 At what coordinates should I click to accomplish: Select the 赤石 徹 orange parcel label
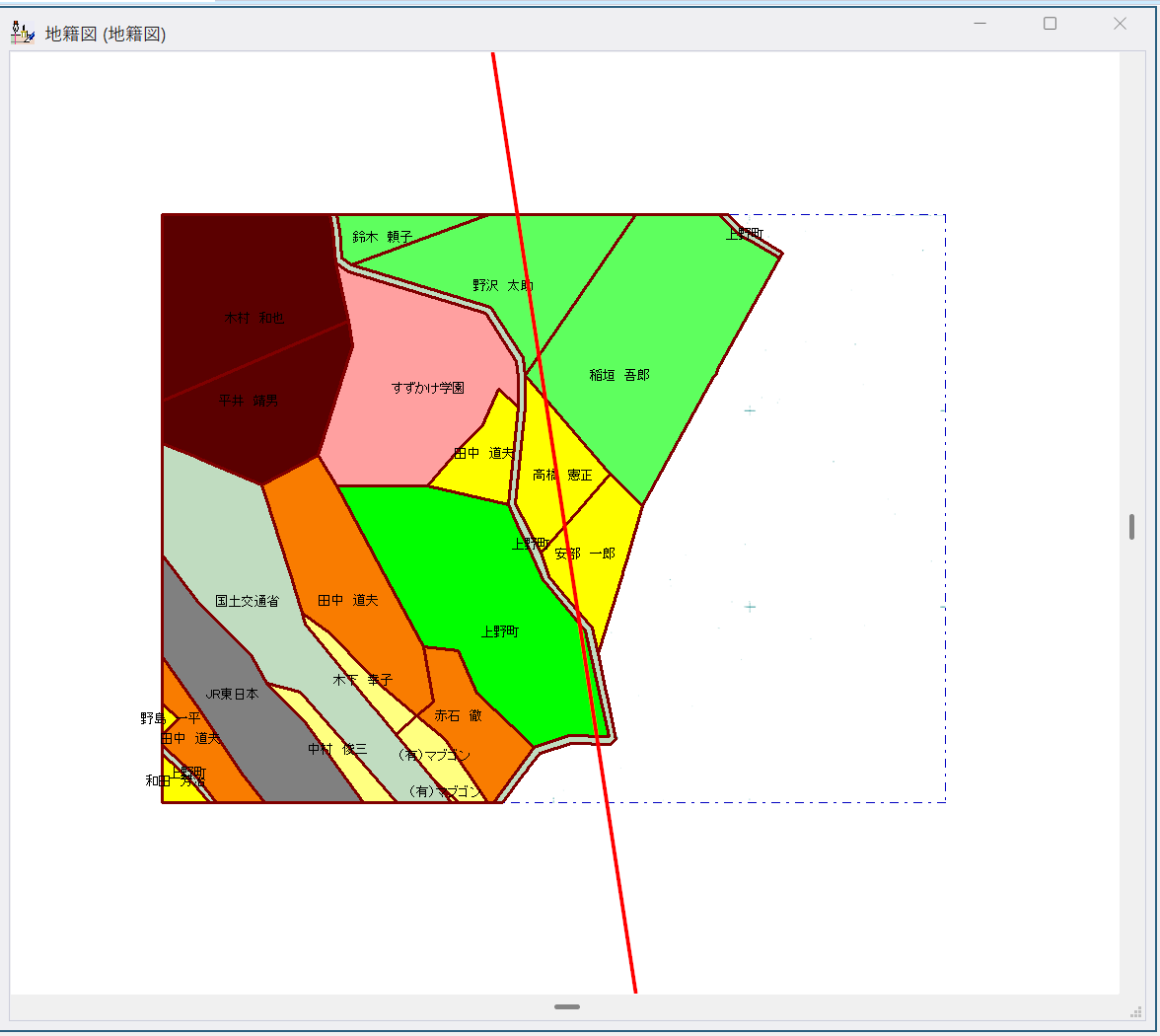(x=458, y=715)
